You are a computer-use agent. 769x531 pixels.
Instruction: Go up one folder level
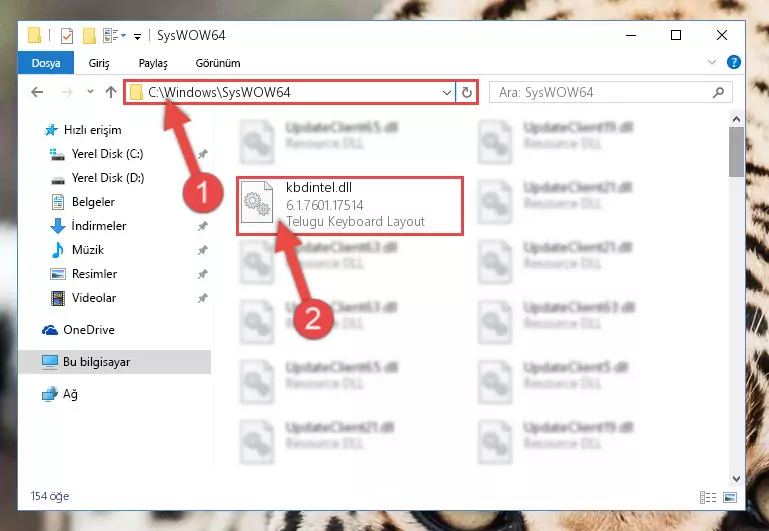click(111, 92)
